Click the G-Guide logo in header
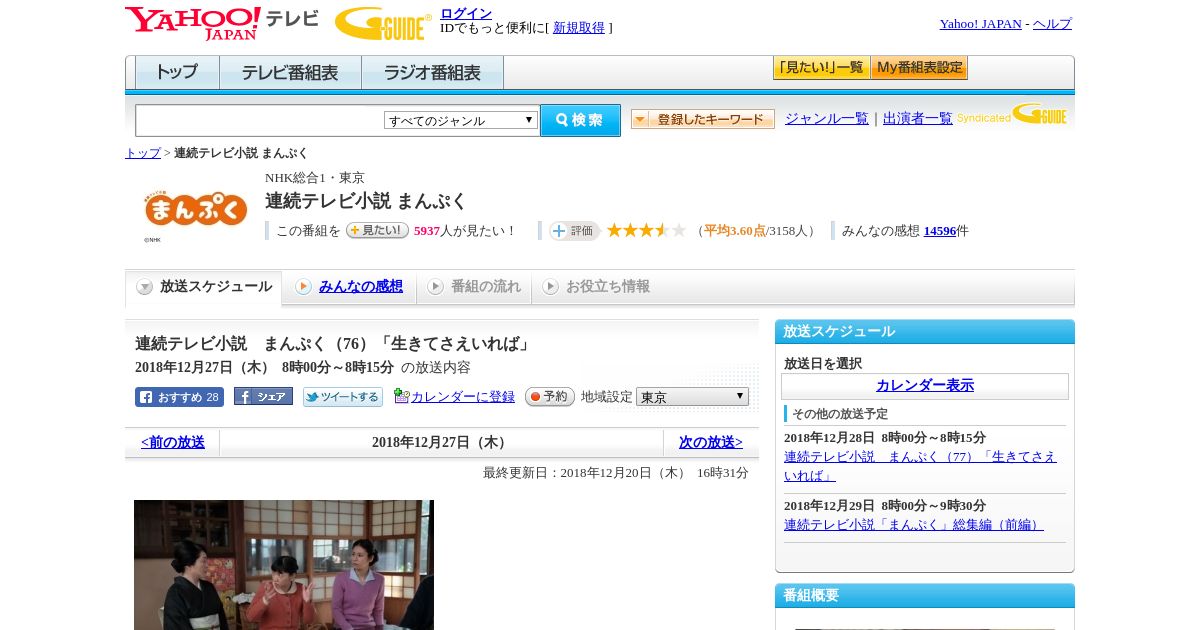 pos(383,23)
